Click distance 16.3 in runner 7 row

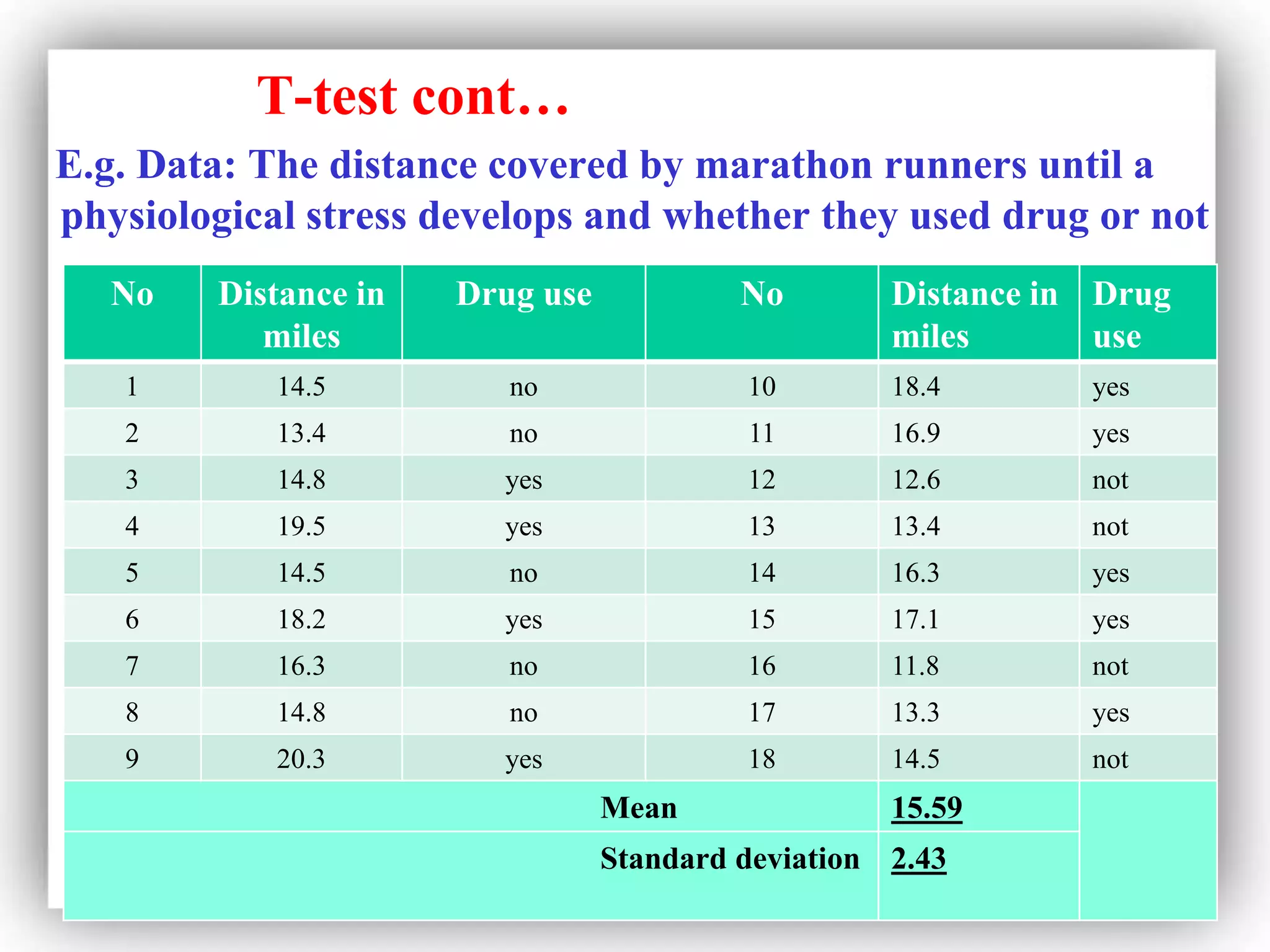301,666
